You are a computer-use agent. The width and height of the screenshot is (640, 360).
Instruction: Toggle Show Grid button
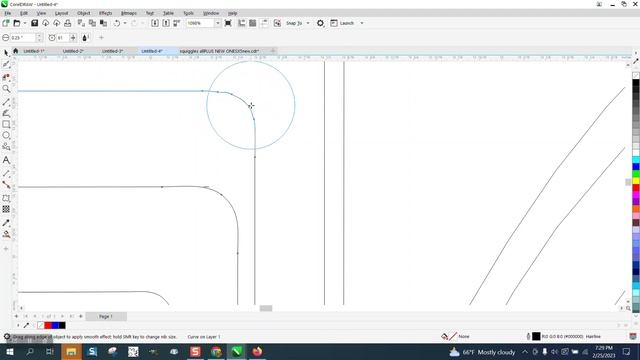pos(253,23)
